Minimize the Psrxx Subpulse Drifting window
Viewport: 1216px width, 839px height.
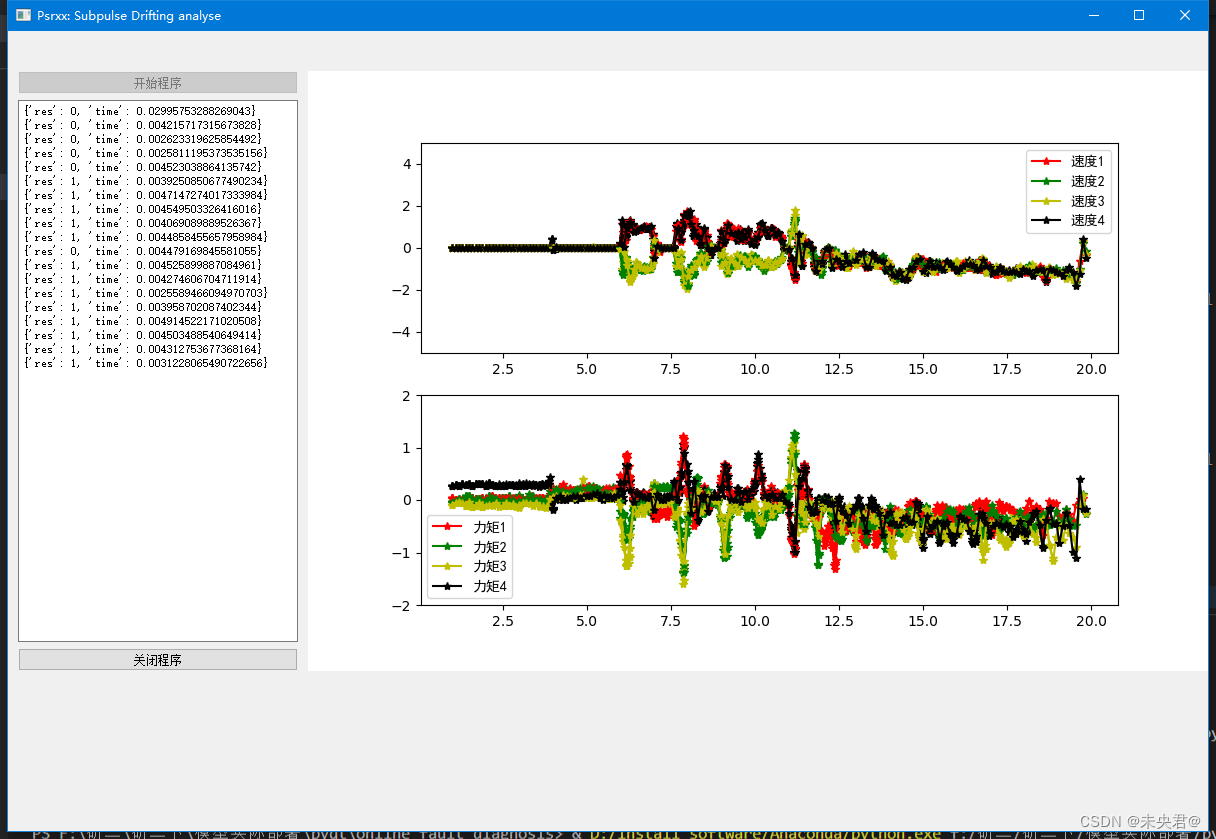click(1093, 15)
